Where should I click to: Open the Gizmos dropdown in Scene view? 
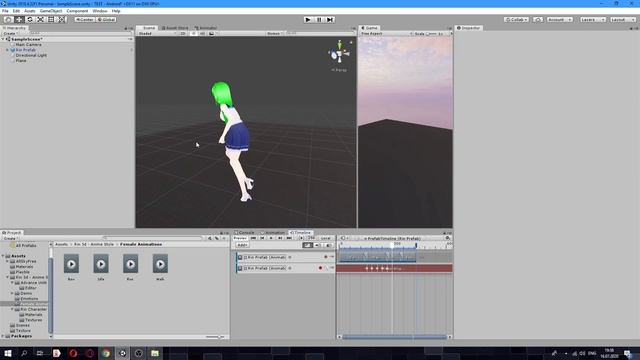point(274,33)
